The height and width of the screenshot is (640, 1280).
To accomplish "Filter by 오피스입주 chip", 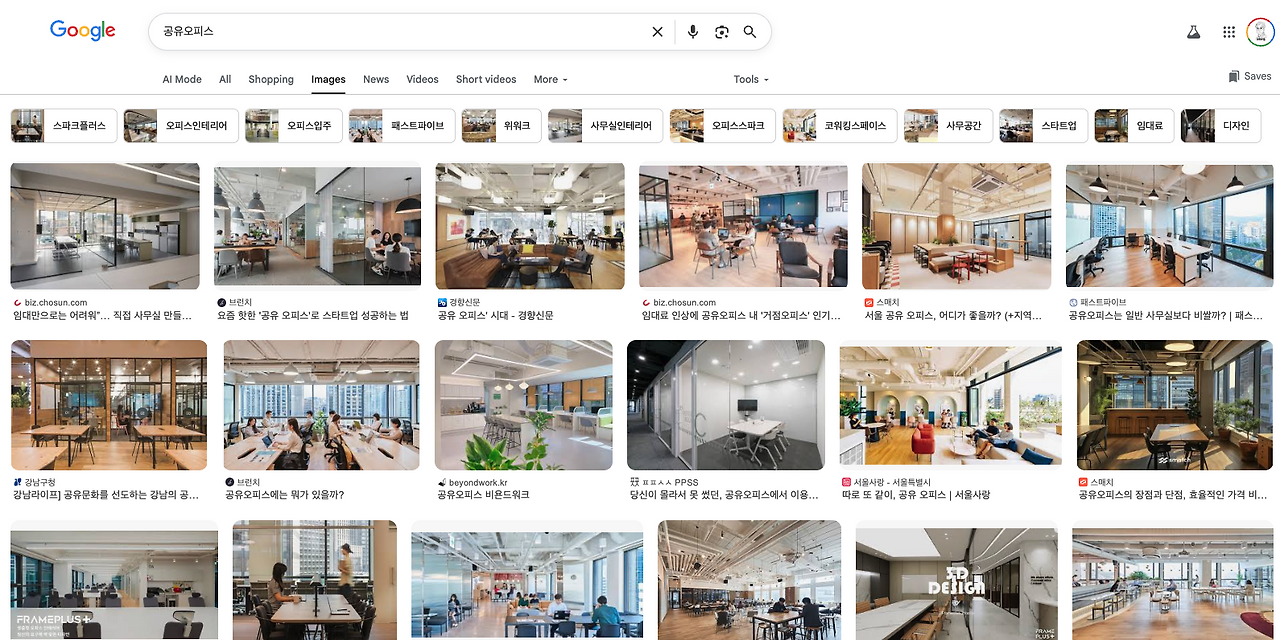I will [294, 126].
